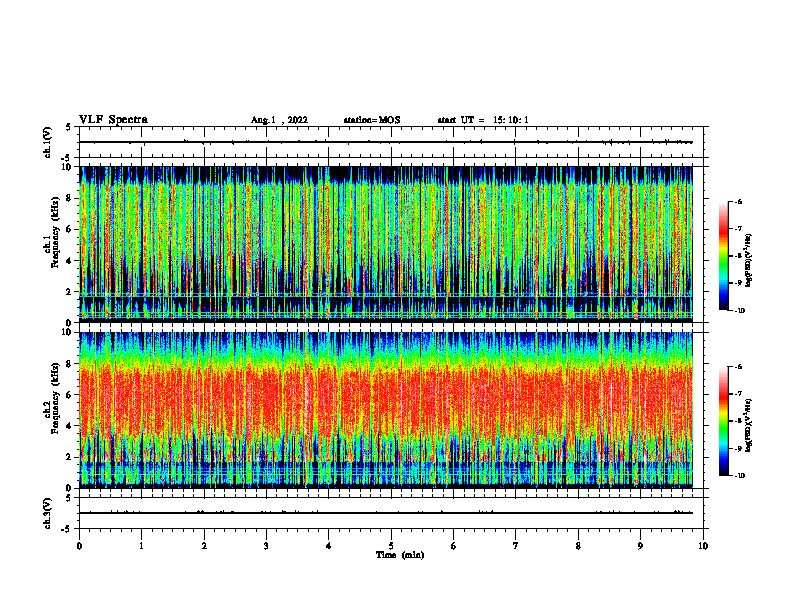Click the time axis tick label '4'
This screenshot has height=612, width=792.
click(x=329, y=546)
